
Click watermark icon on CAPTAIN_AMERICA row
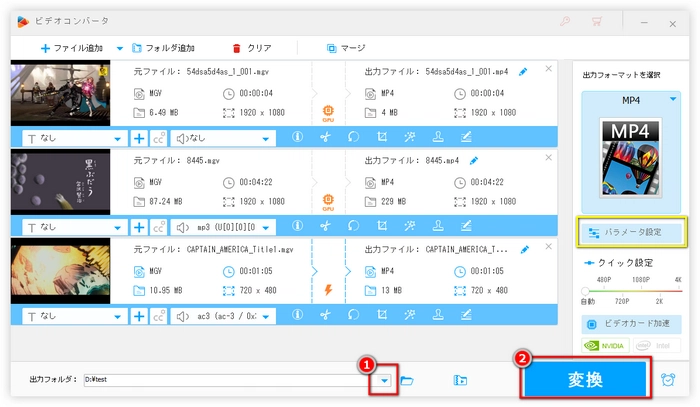click(x=437, y=316)
